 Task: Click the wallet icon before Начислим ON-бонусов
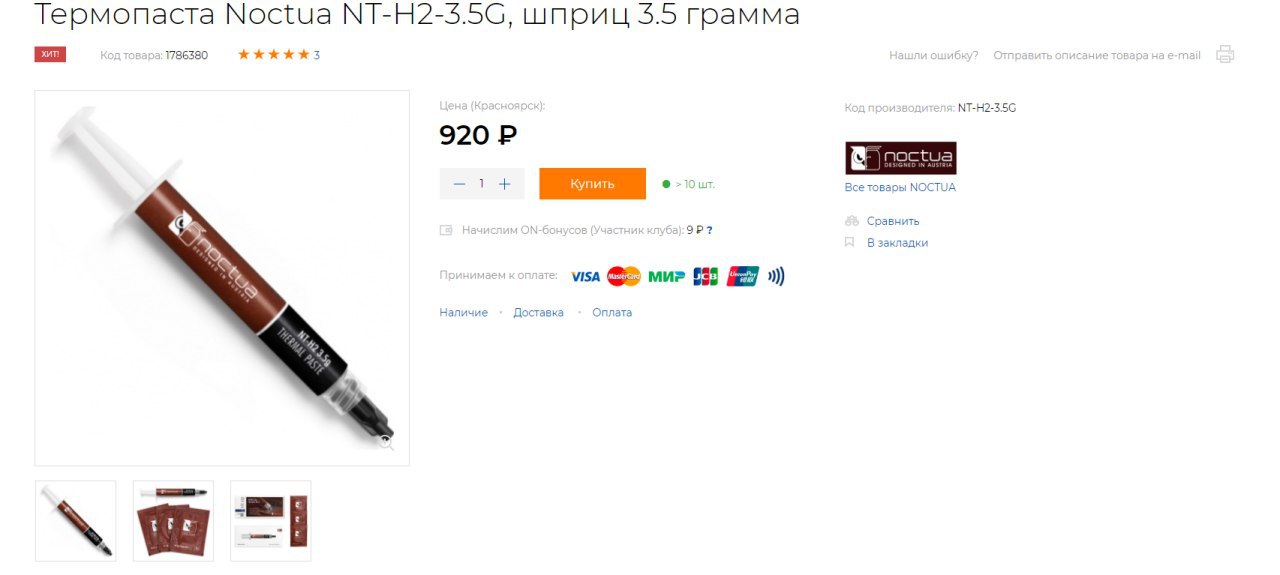[x=447, y=230]
